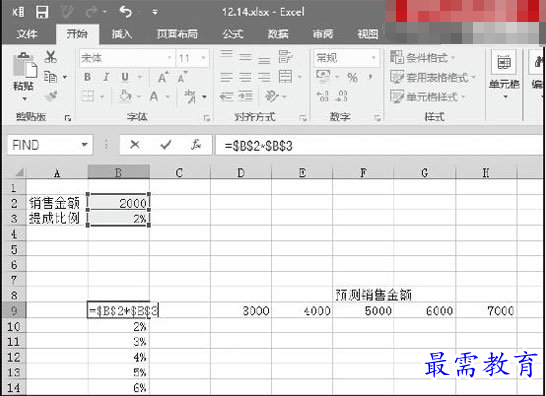The image size is (546, 396).
Task: Open the 对齐方式 dialog launcher
Action: point(303,118)
